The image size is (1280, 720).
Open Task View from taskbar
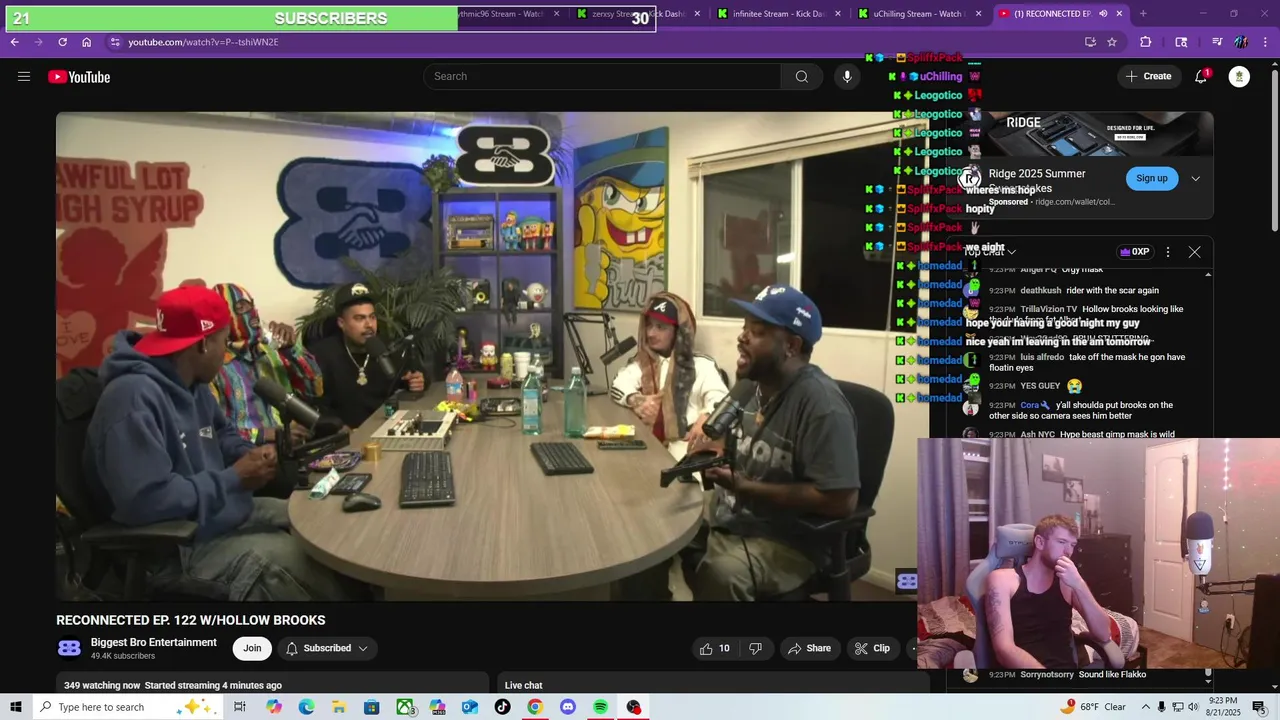click(240, 707)
